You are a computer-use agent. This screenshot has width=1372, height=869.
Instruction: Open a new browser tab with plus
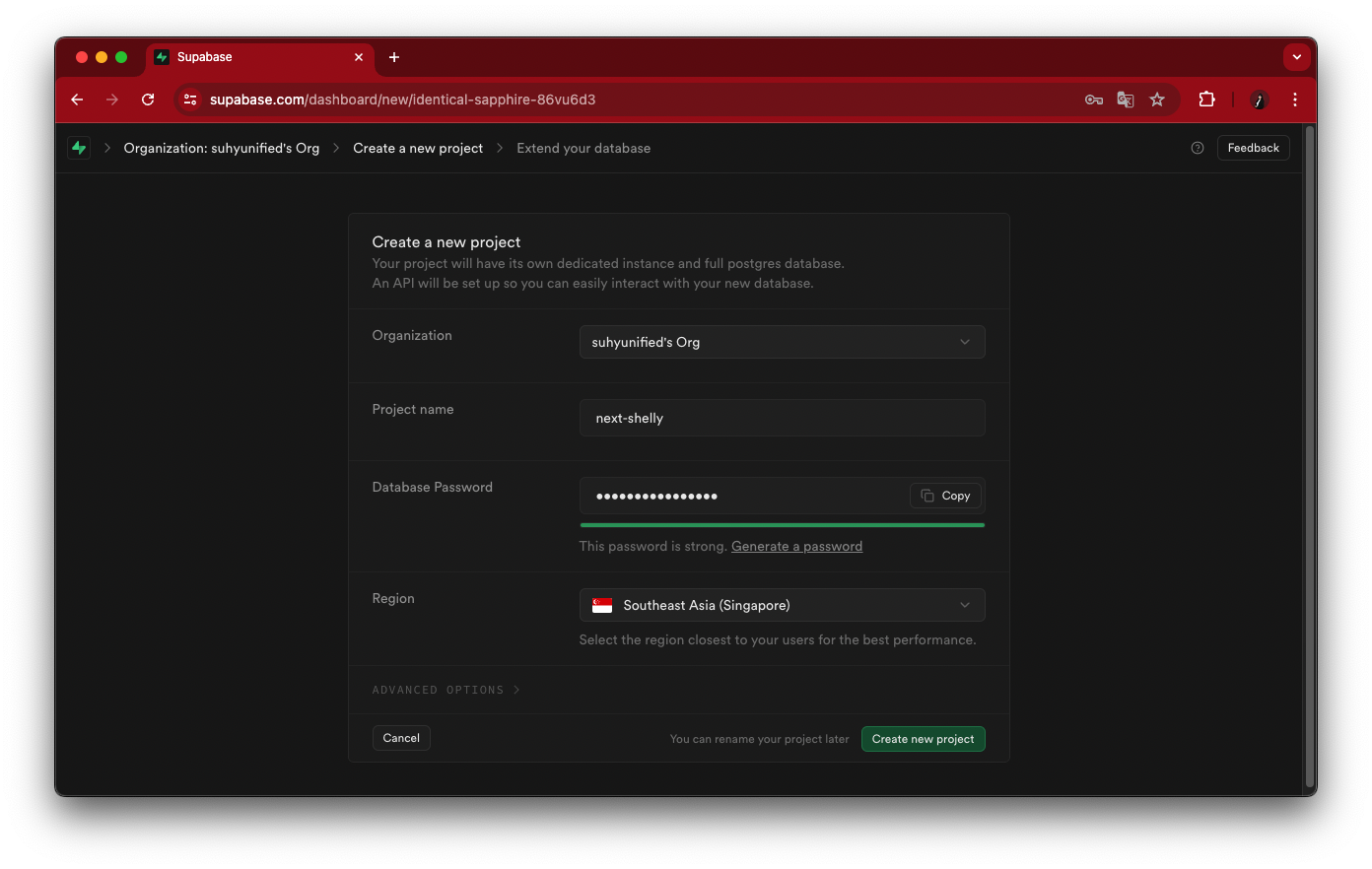click(394, 57)
